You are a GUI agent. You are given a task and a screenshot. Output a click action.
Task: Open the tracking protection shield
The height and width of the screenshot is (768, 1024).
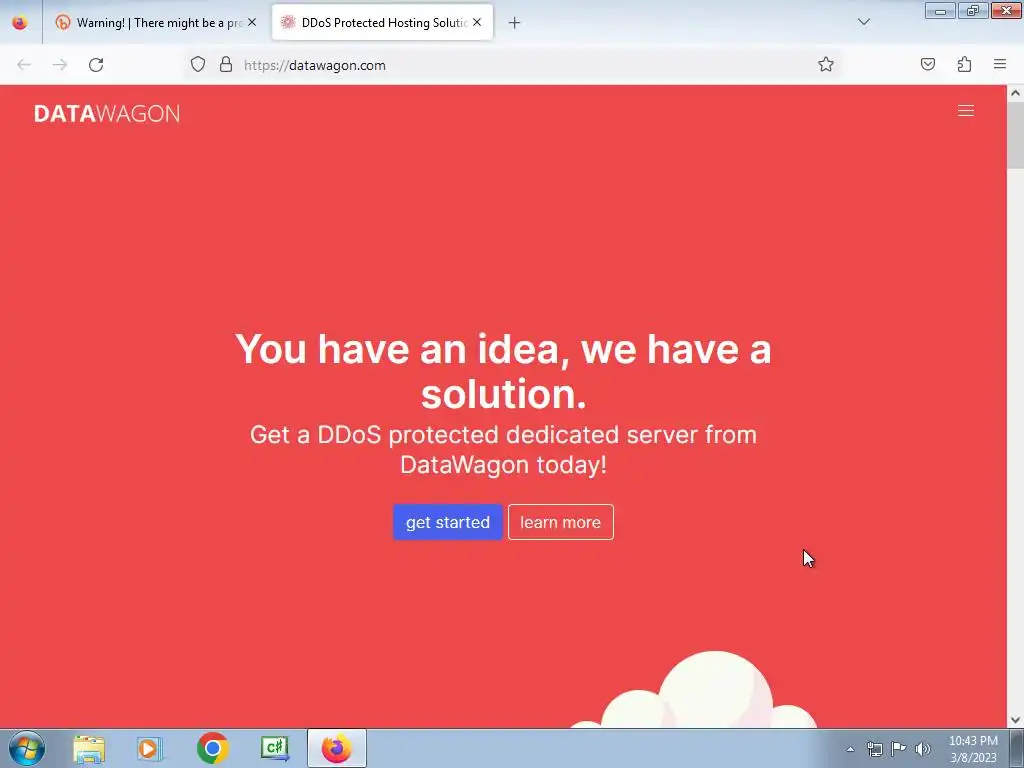198,65
